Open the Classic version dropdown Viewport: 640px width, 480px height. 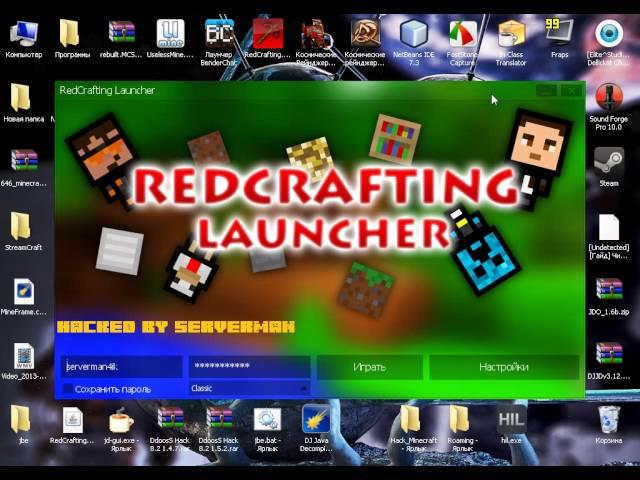[249, 388]
